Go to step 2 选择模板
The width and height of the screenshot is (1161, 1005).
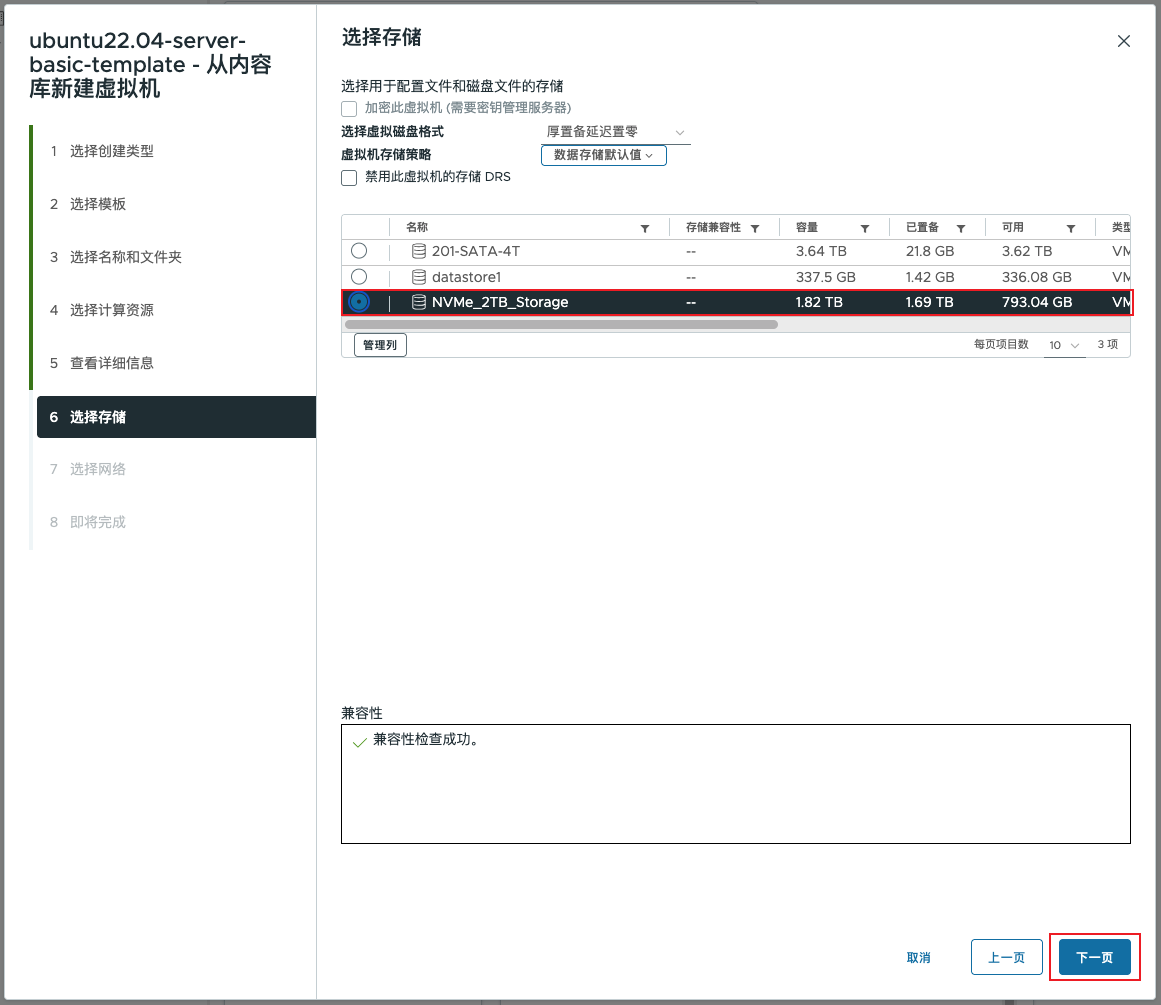click(88, 204)
